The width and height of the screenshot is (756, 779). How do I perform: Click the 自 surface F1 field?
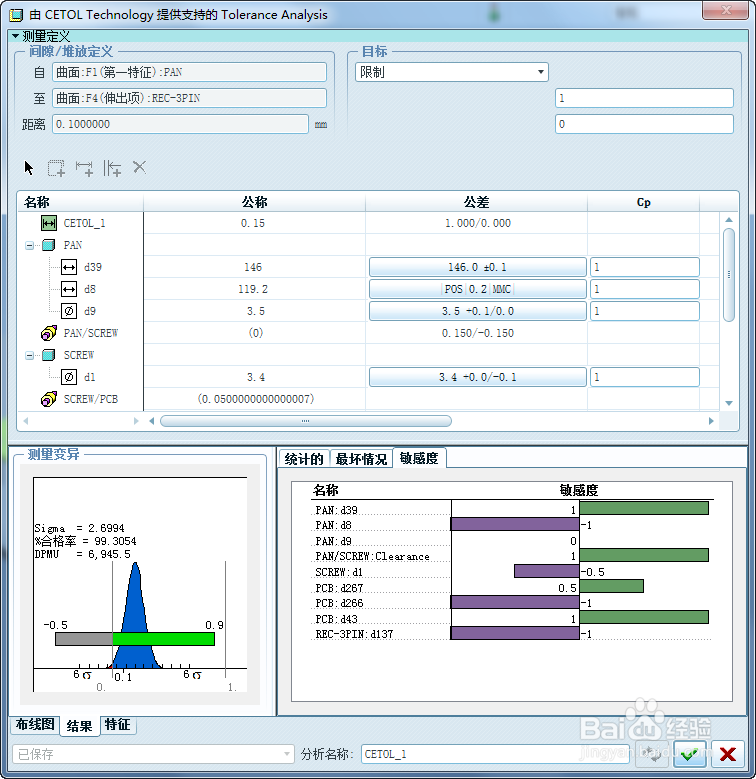(189, 72)
